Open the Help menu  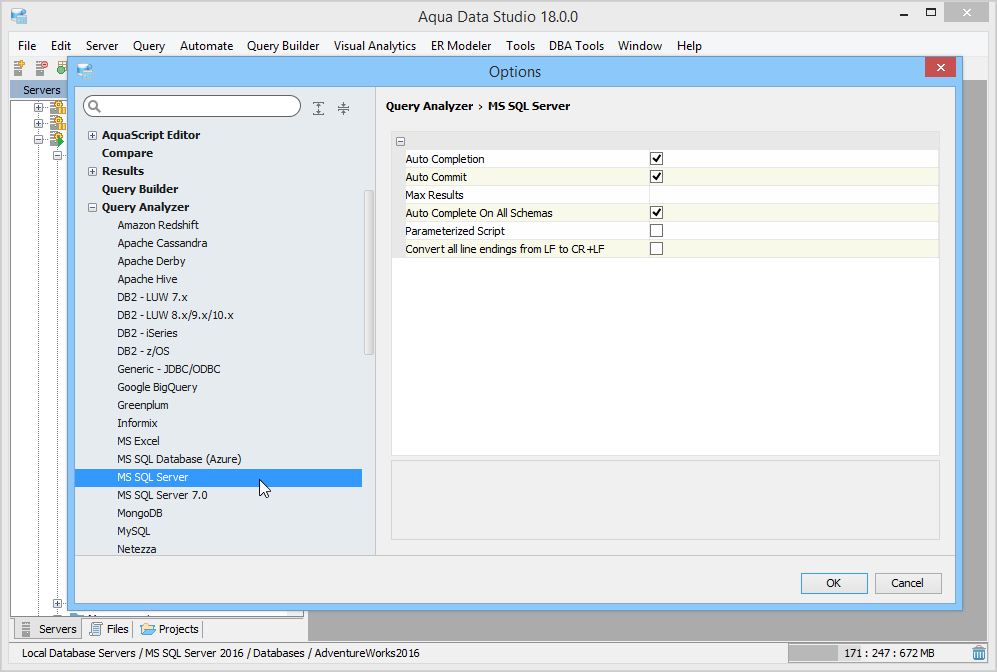pyautogui.click(x=689, y=46)
